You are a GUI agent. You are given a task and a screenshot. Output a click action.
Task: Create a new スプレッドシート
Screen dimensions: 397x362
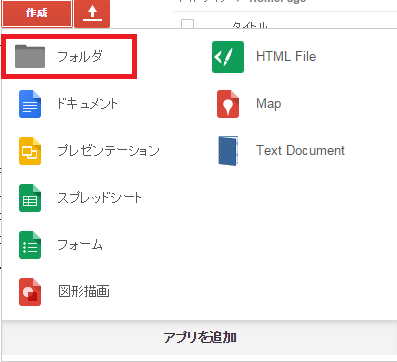[x=100, y=198]
